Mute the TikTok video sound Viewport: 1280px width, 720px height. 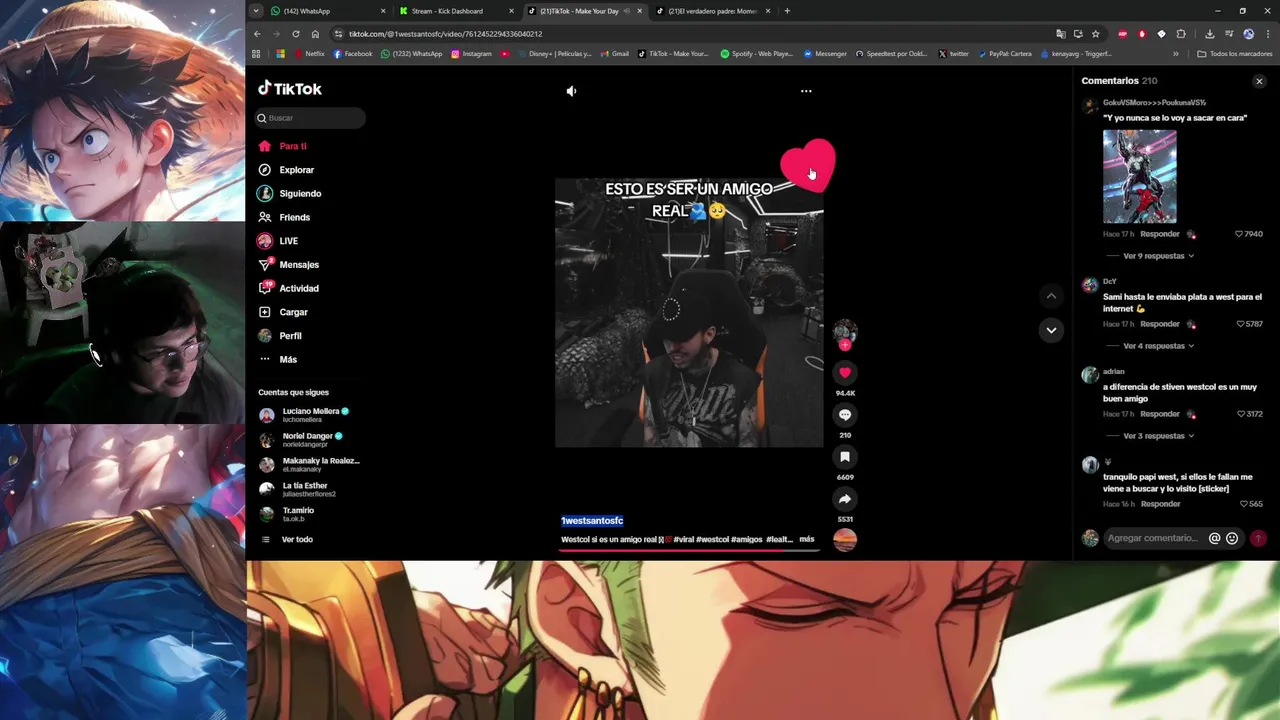(571, 91)
